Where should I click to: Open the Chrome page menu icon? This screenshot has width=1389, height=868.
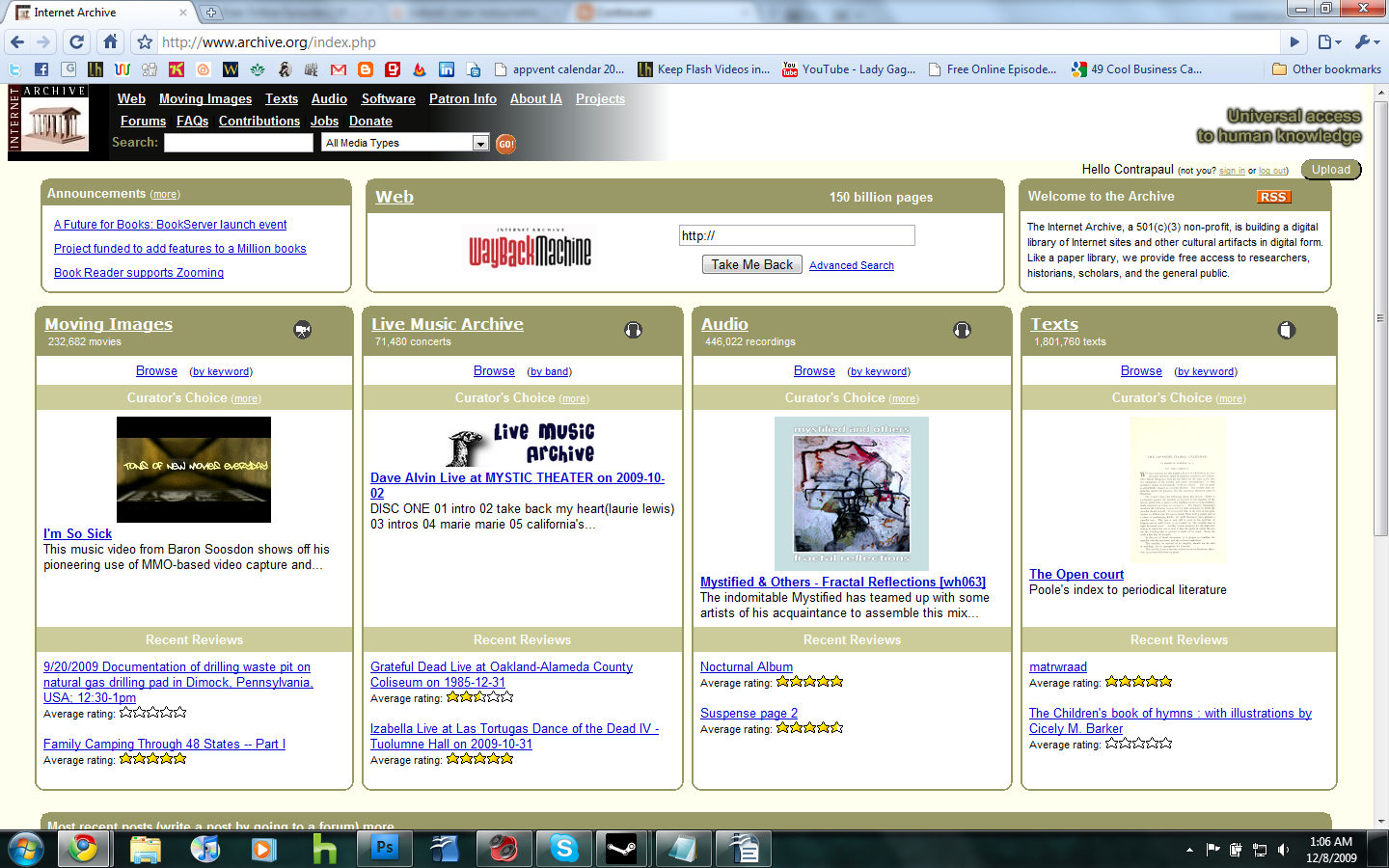point(1329,42)
